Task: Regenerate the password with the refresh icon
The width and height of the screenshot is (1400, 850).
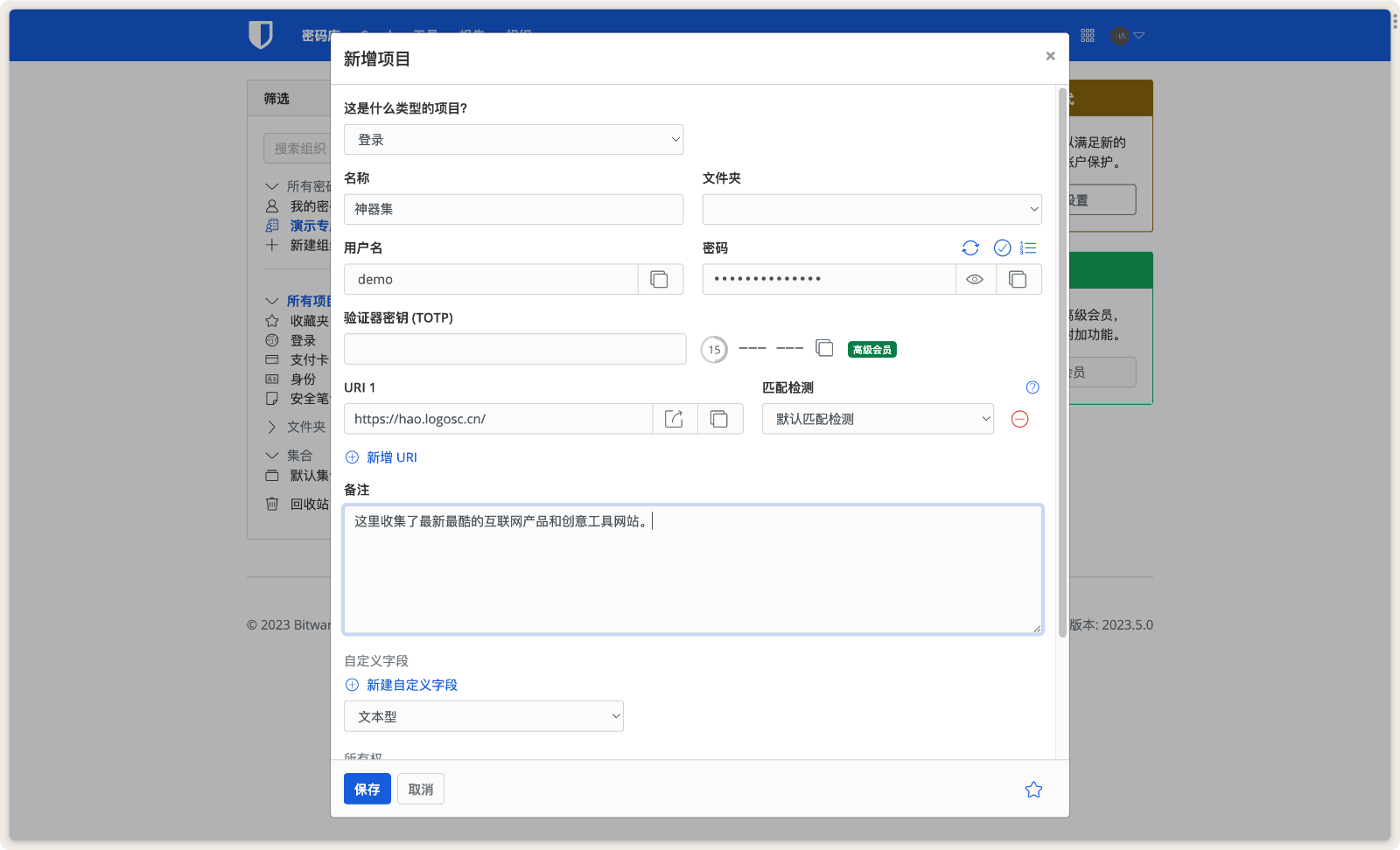Action: pyautogui.click(x=970, y=247)
